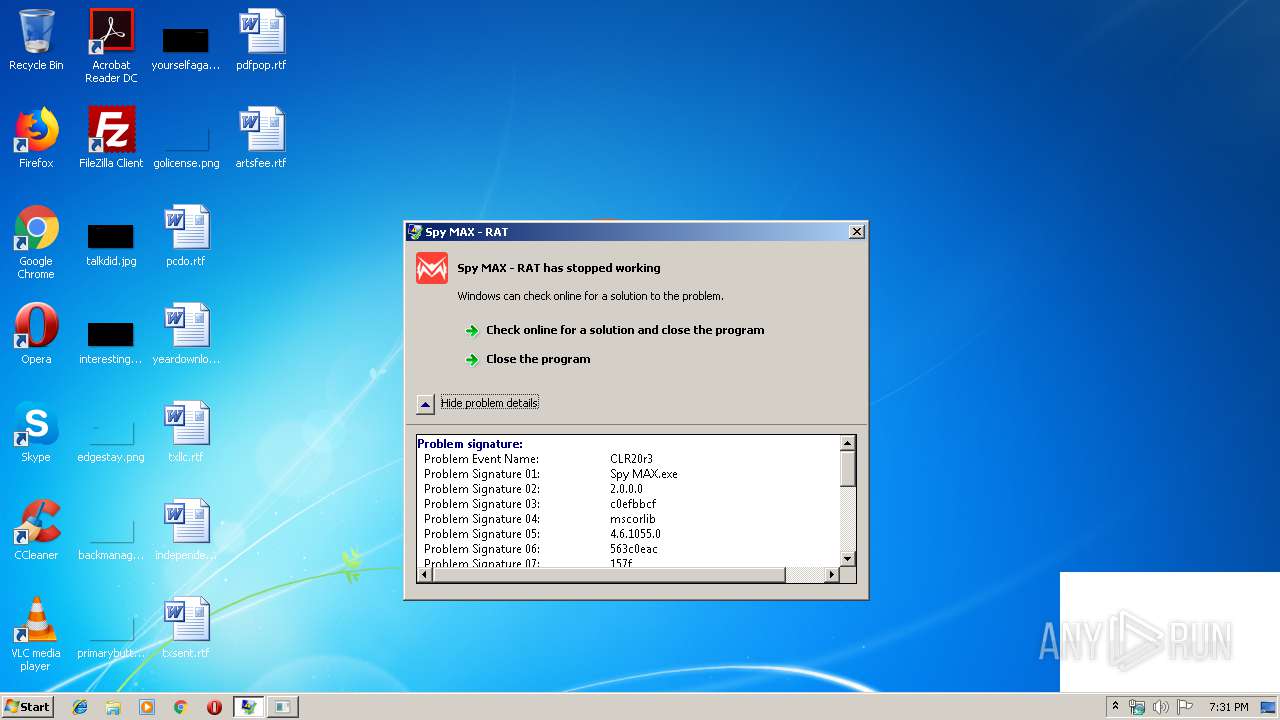Open the media player taskbar icon

coord(147,707)
